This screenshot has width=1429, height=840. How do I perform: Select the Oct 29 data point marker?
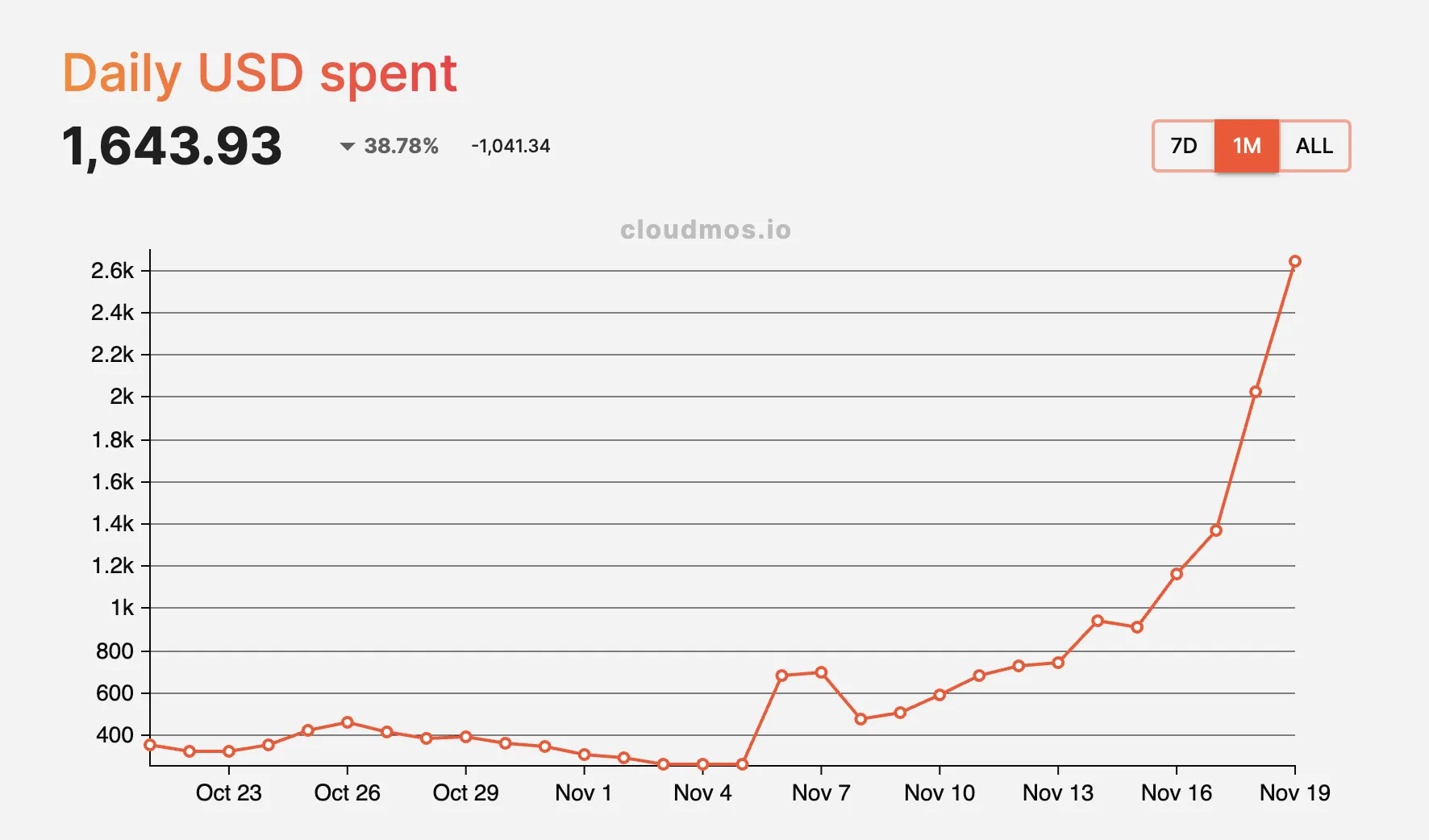466,737
